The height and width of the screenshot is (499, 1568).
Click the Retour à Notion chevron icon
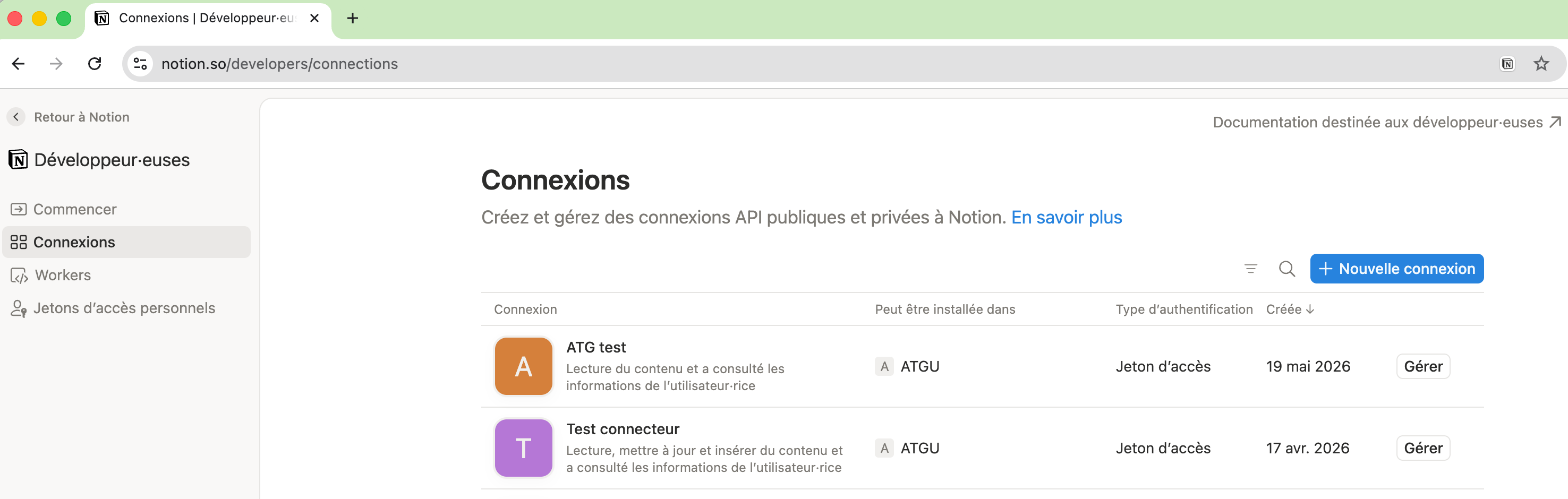click(x=16, y=117)
